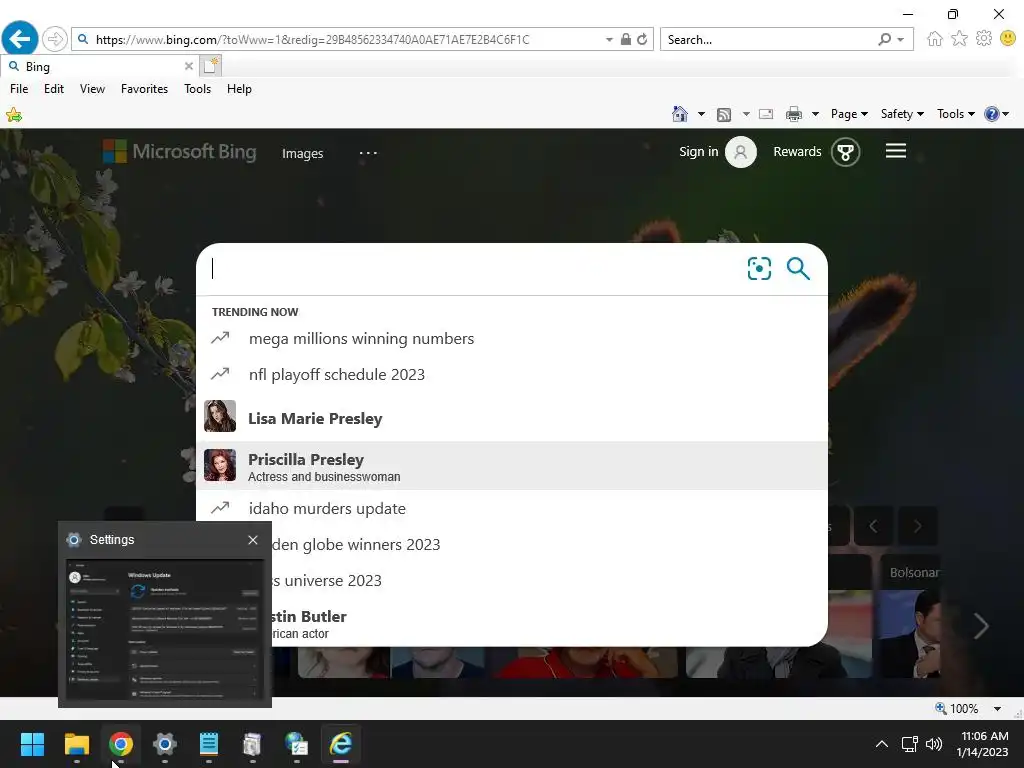Image resolution: width=1024 pixels, height=768 pixels.
Task: Open address bar autocomplete dropdown arrow
Action: coord(609,40)
